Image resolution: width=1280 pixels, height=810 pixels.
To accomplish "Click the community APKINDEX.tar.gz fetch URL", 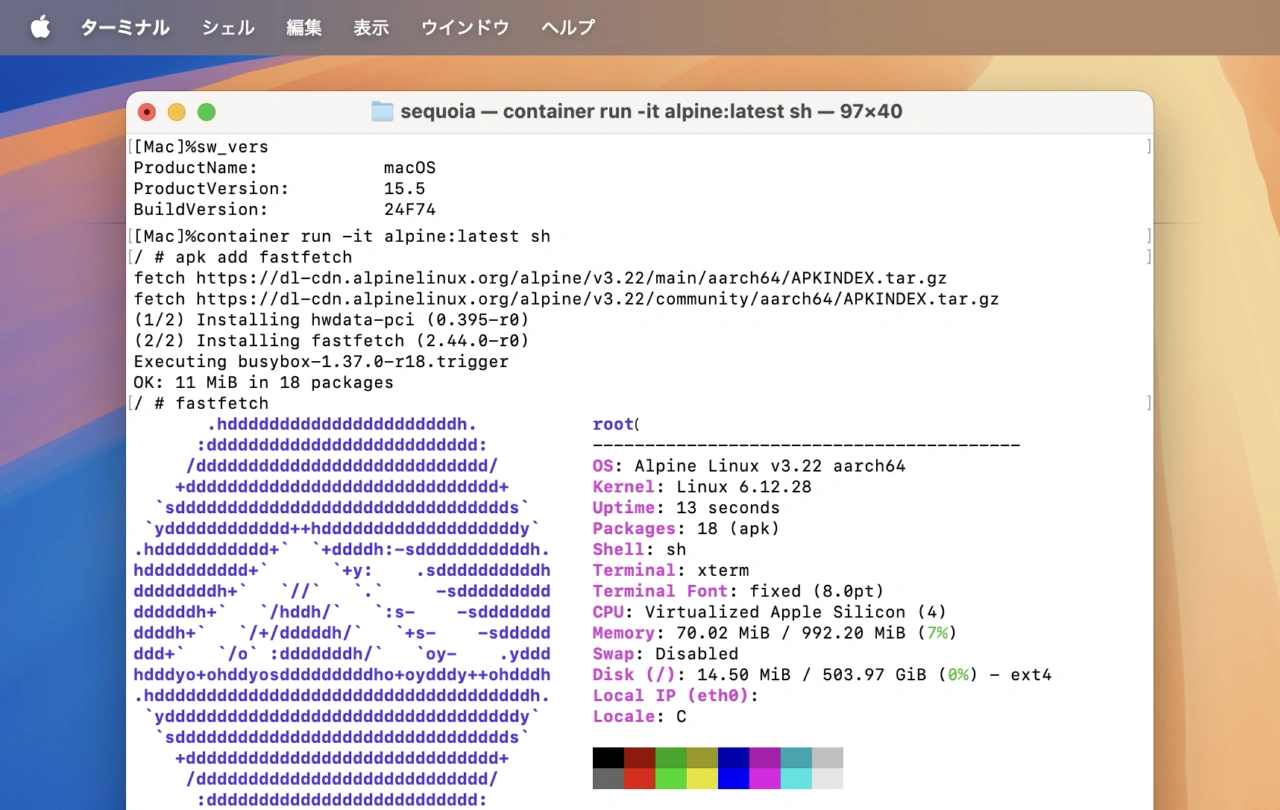I will click(597, 299).
